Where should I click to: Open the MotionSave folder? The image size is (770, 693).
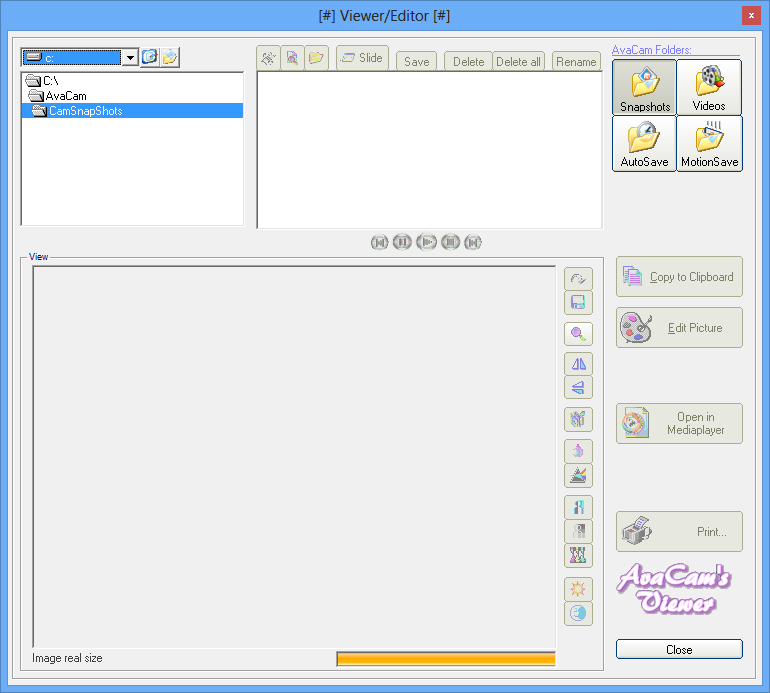(x=709, y=143)
